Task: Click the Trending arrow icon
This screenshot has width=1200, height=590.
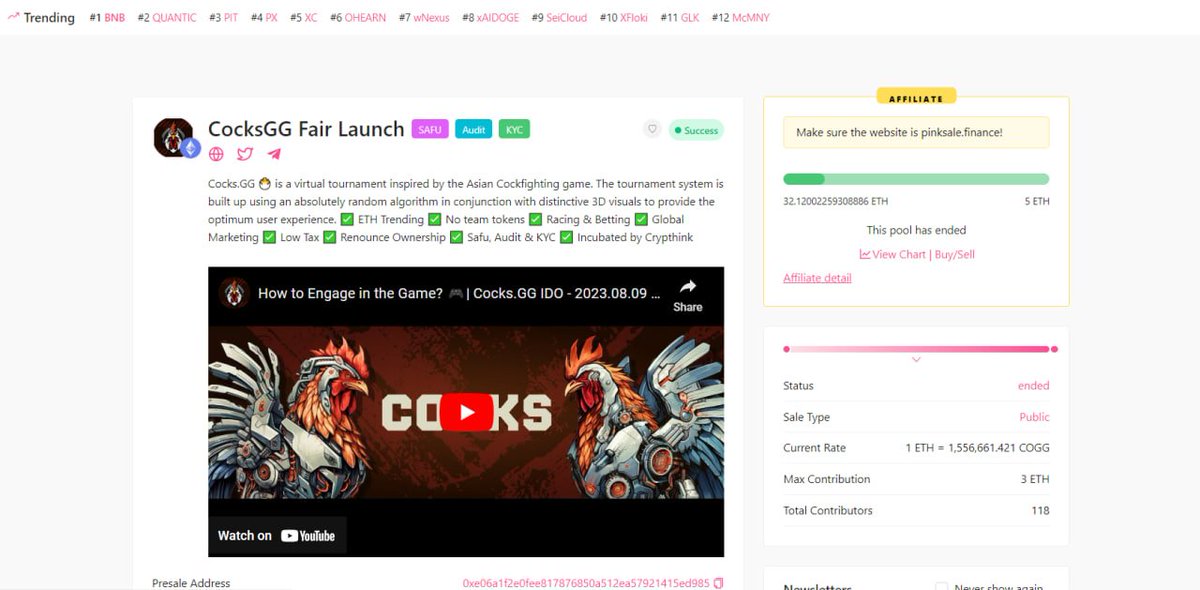Action: pyautogui.click(x=13, y=17)
